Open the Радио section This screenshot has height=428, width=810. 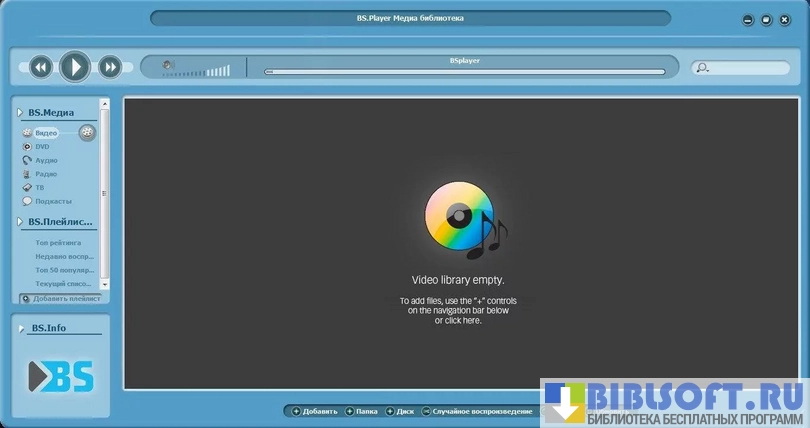46,174
